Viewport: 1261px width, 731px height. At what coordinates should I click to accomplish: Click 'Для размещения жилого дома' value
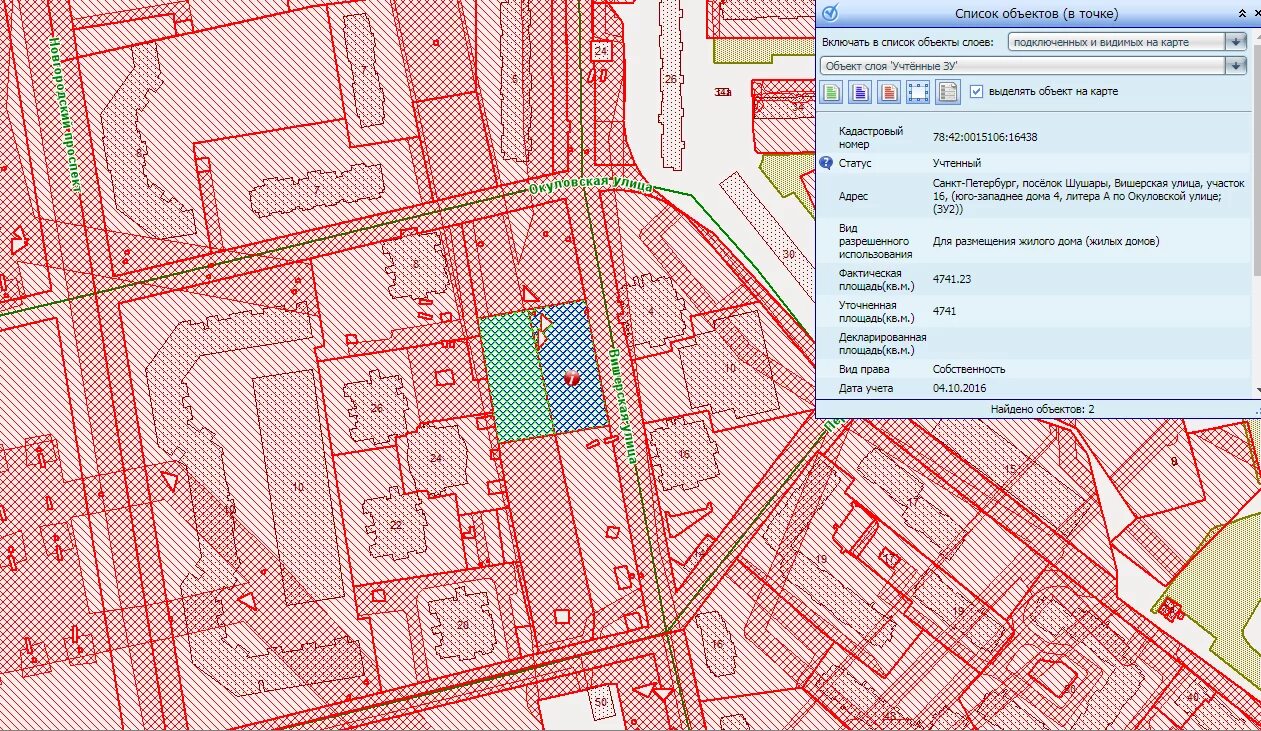pyautogui.click(x=1046, y=242)
